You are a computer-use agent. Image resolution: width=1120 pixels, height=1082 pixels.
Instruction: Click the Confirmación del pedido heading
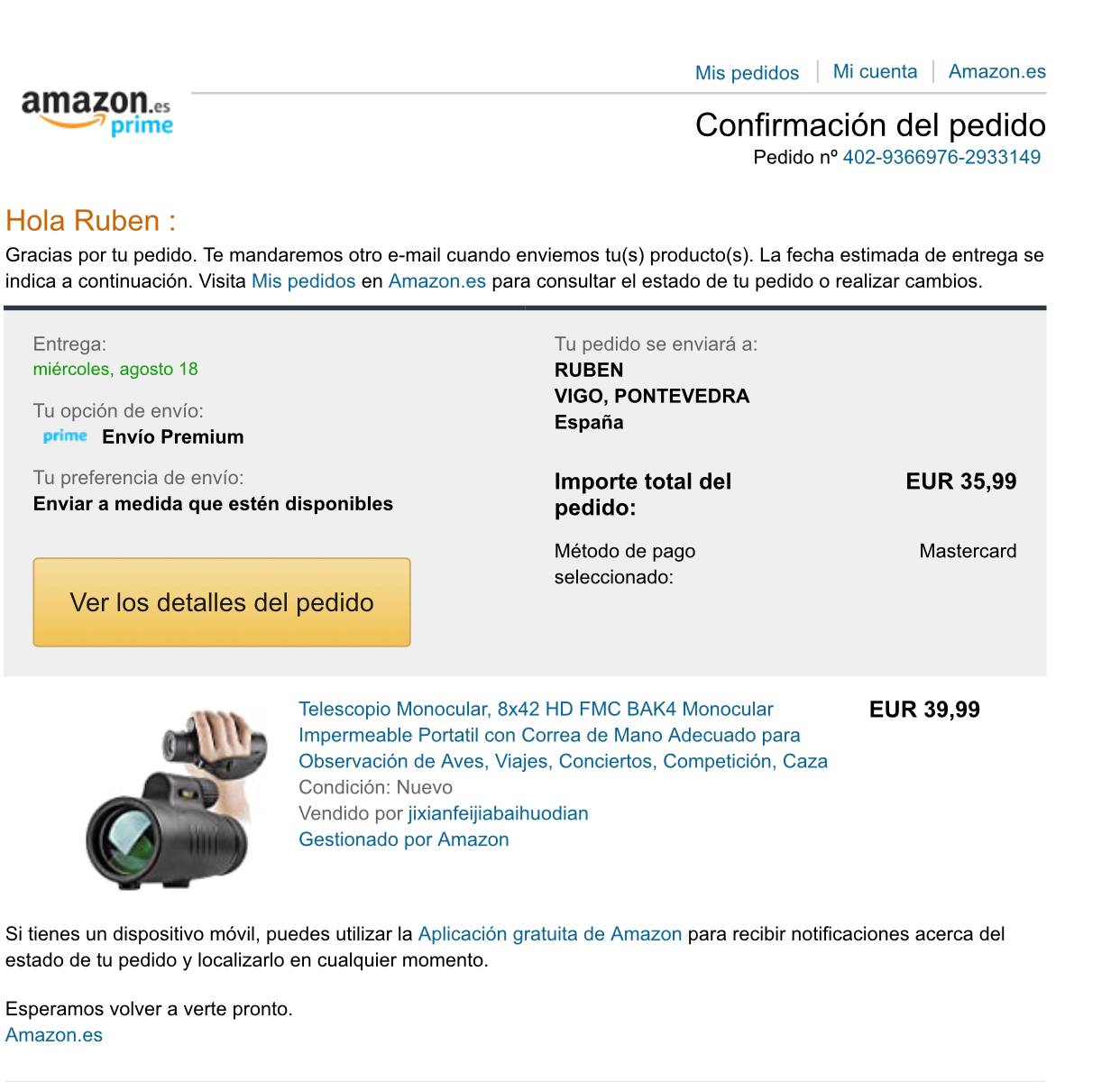(870, 124)
